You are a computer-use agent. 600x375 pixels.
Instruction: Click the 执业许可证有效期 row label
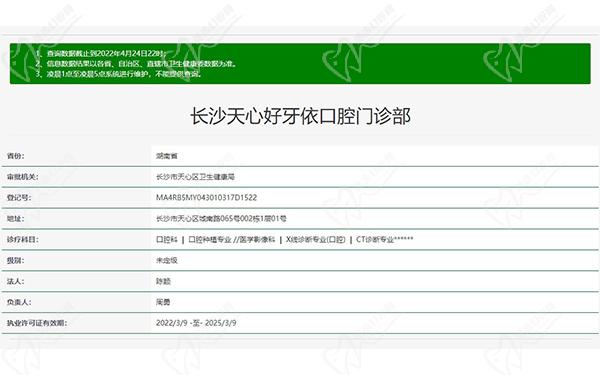pyautogui.click(x=37, y=323)
